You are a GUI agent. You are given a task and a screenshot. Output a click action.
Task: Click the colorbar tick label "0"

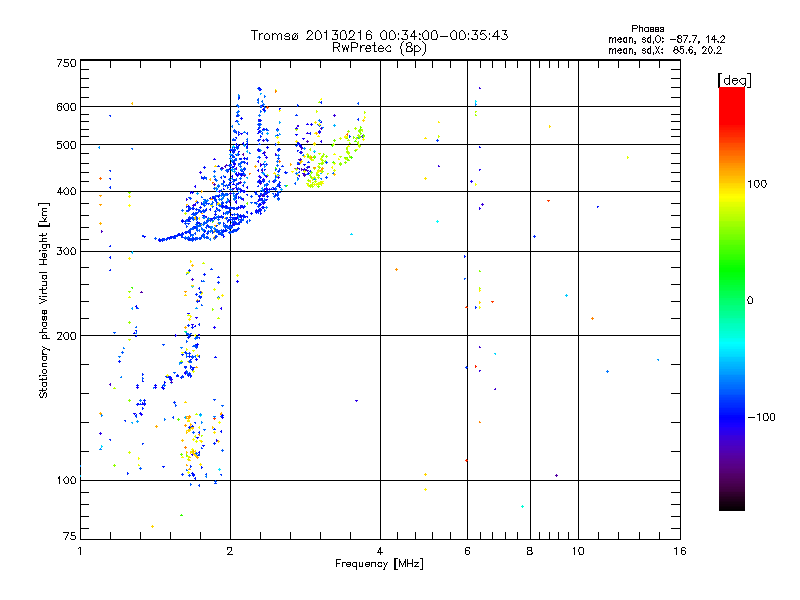click(x=750, y=301)
